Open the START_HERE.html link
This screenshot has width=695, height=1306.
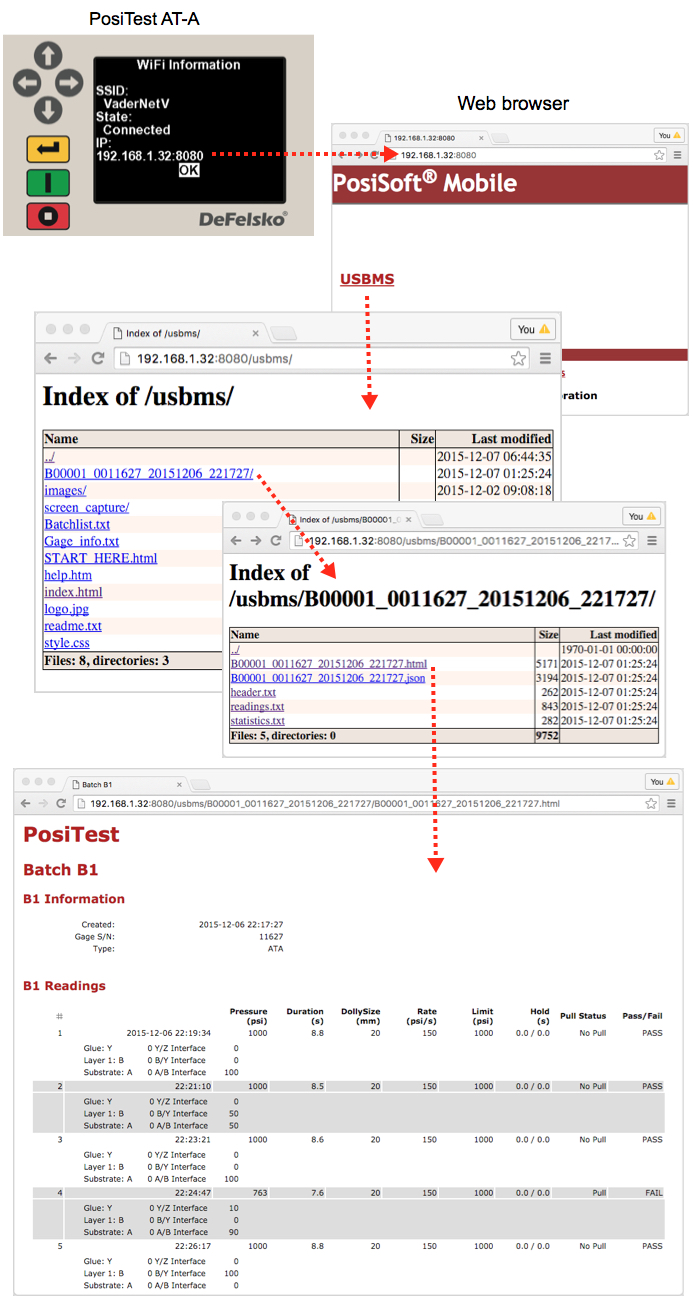(x=100, y=558)
